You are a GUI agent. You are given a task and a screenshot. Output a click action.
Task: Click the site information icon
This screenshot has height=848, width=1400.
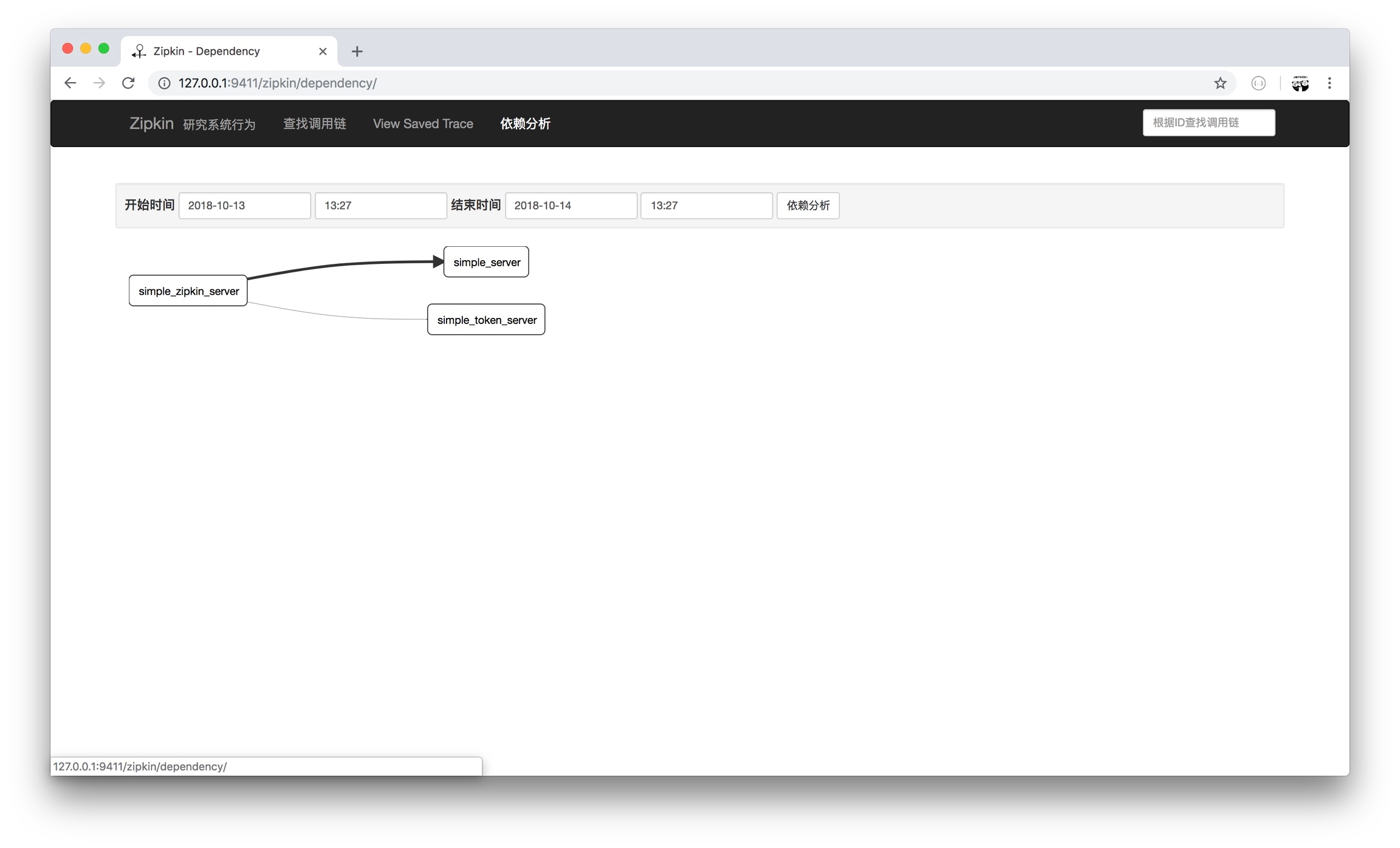click(164, 83)
